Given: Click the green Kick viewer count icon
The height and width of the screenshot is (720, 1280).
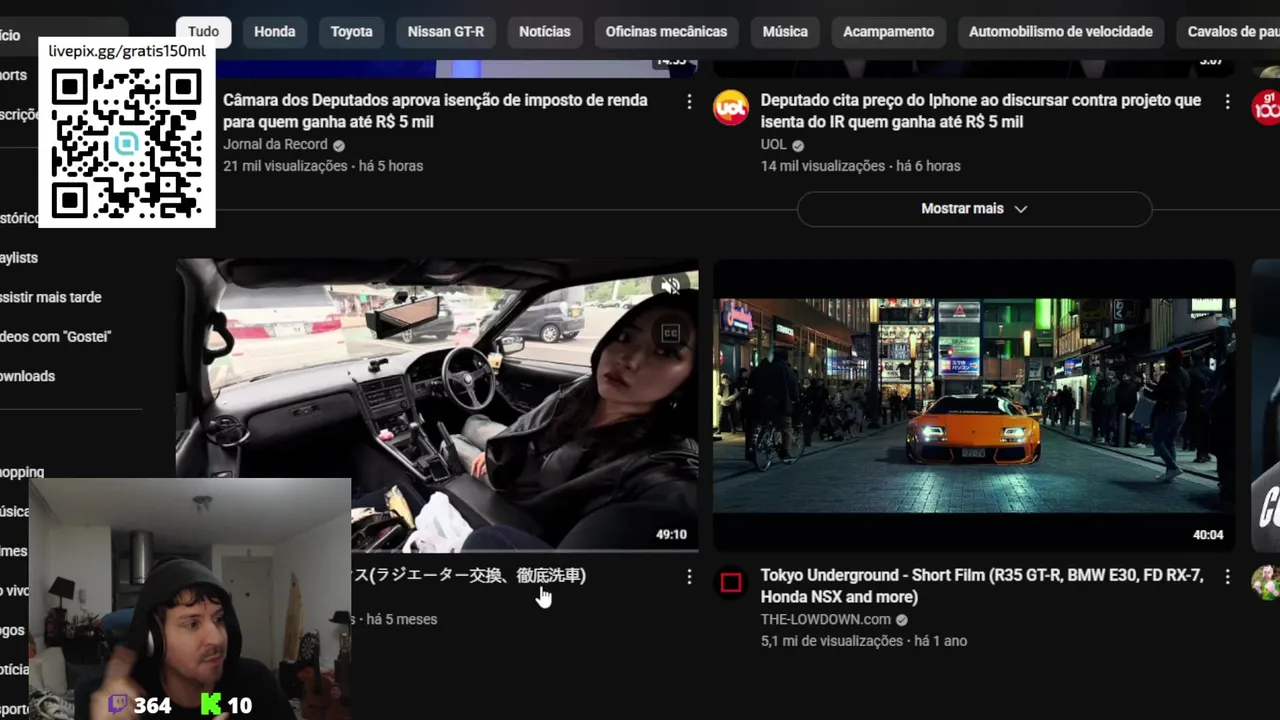Looking at the screenshot, I should point(211,704).
